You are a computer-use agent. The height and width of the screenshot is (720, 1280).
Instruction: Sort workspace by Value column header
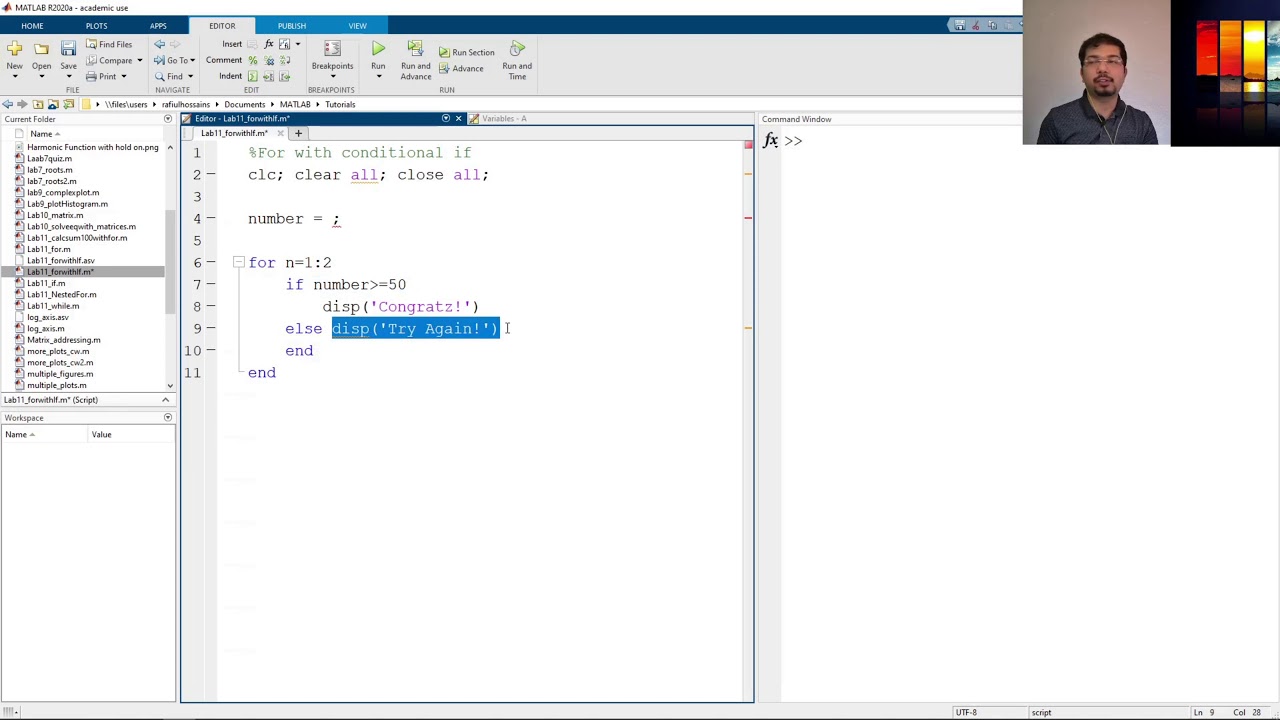(x=101, y=434)
